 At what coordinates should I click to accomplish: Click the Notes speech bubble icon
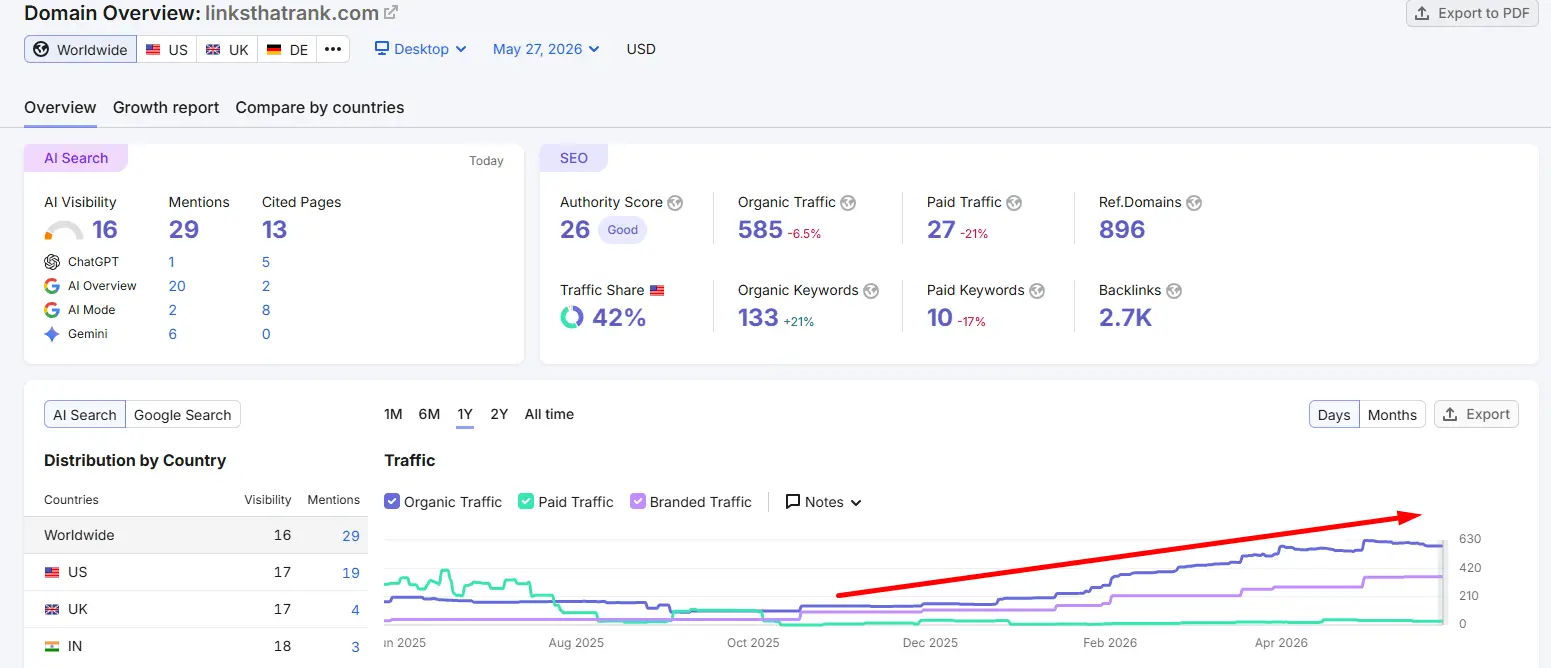pos(793,502)
